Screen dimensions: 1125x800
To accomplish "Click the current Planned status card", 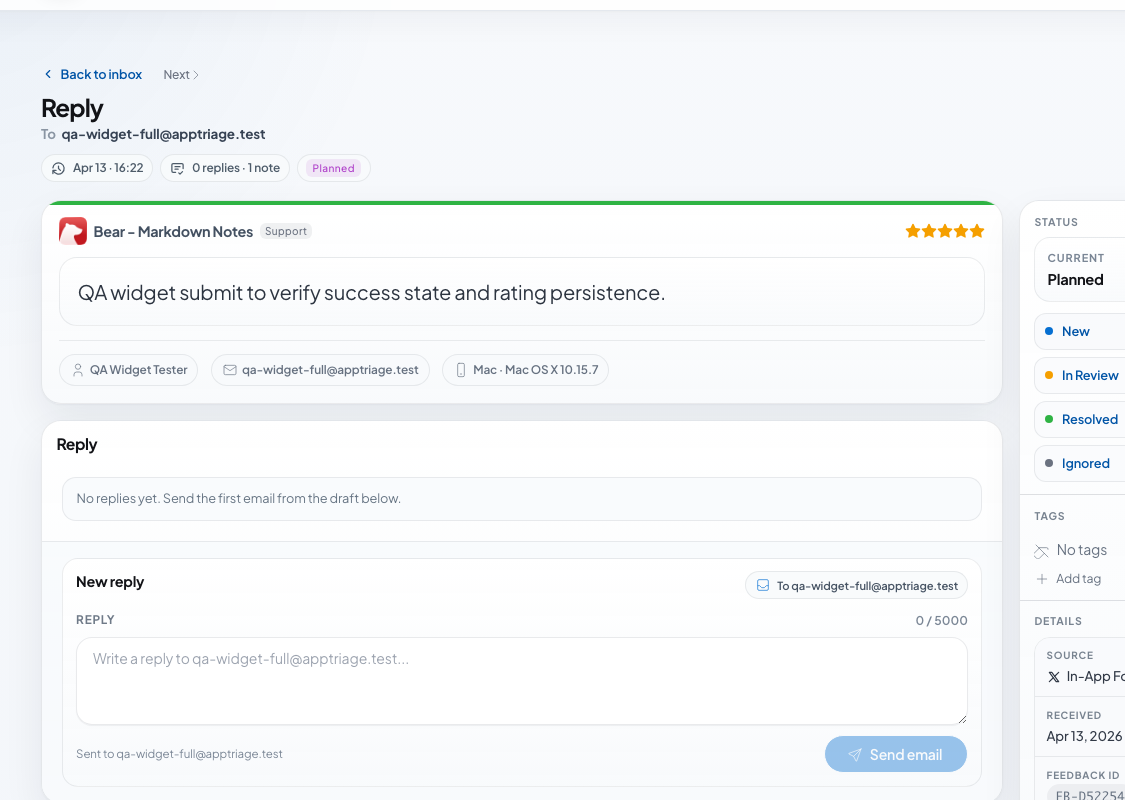I will click(x=1080, y=270).
